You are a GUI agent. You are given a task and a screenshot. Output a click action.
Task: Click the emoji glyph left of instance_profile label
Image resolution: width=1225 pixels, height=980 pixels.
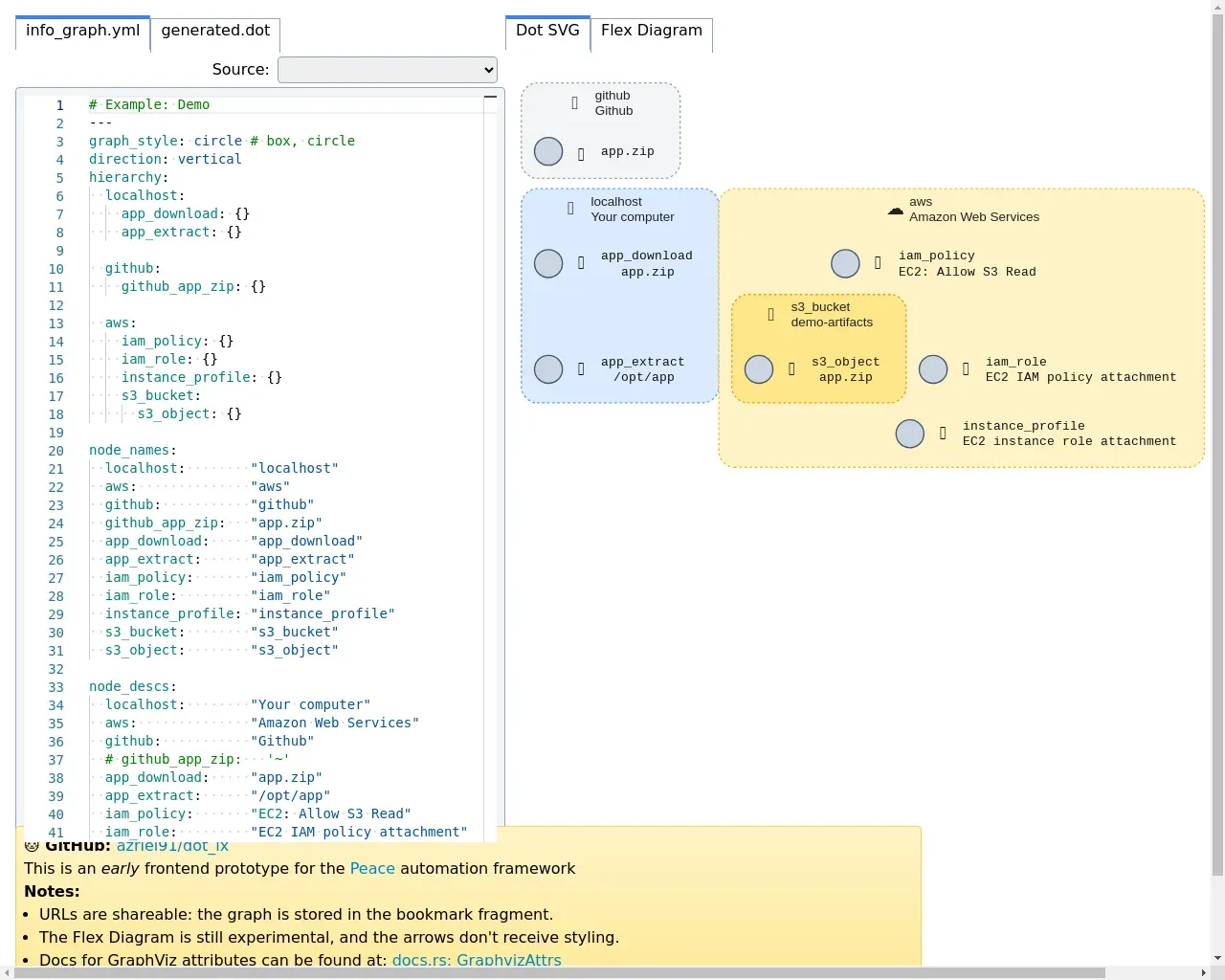coord(943,434)
